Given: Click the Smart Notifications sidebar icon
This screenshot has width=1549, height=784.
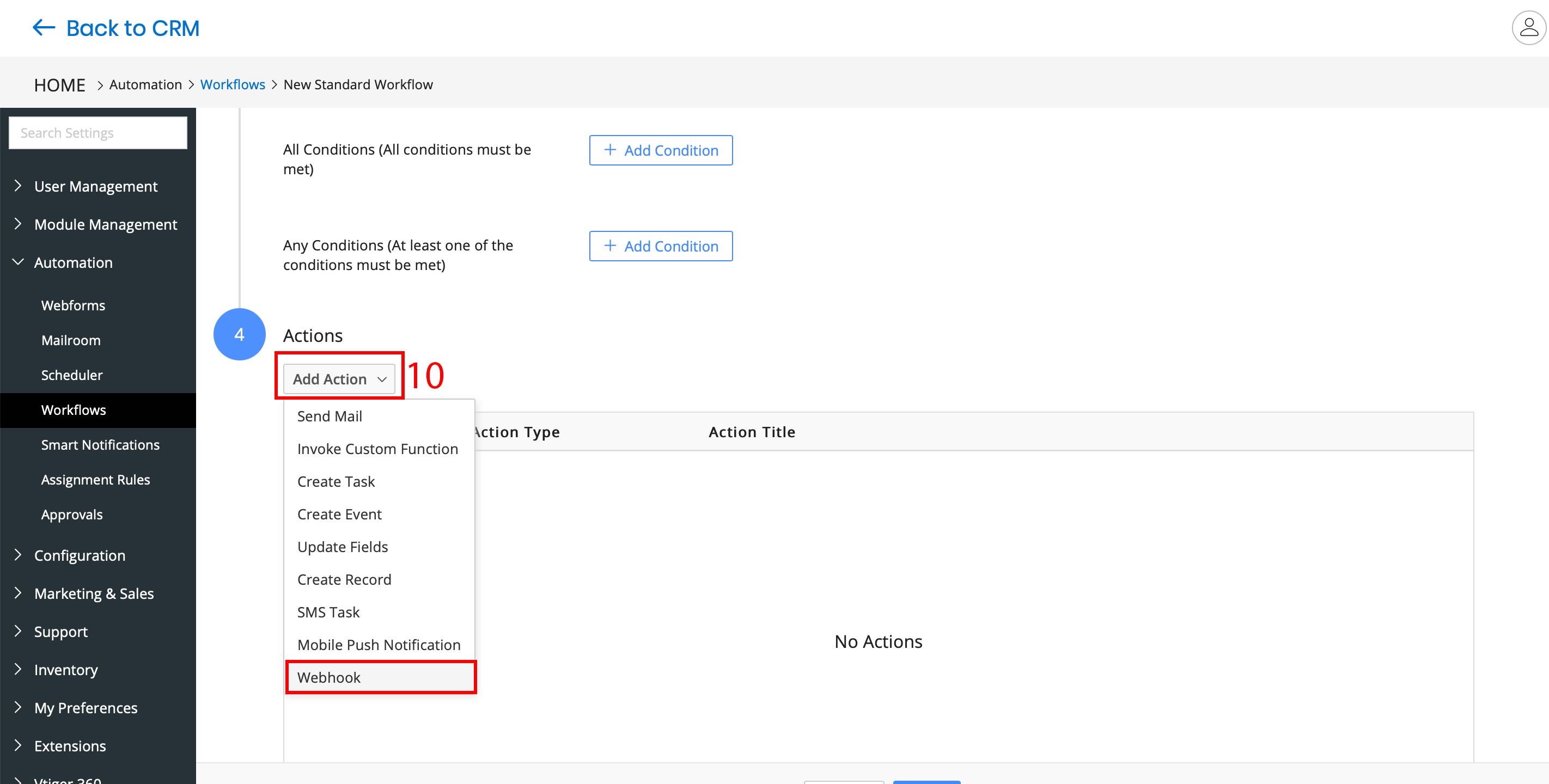Looking at the screenshot, I should tap(99, 444).
